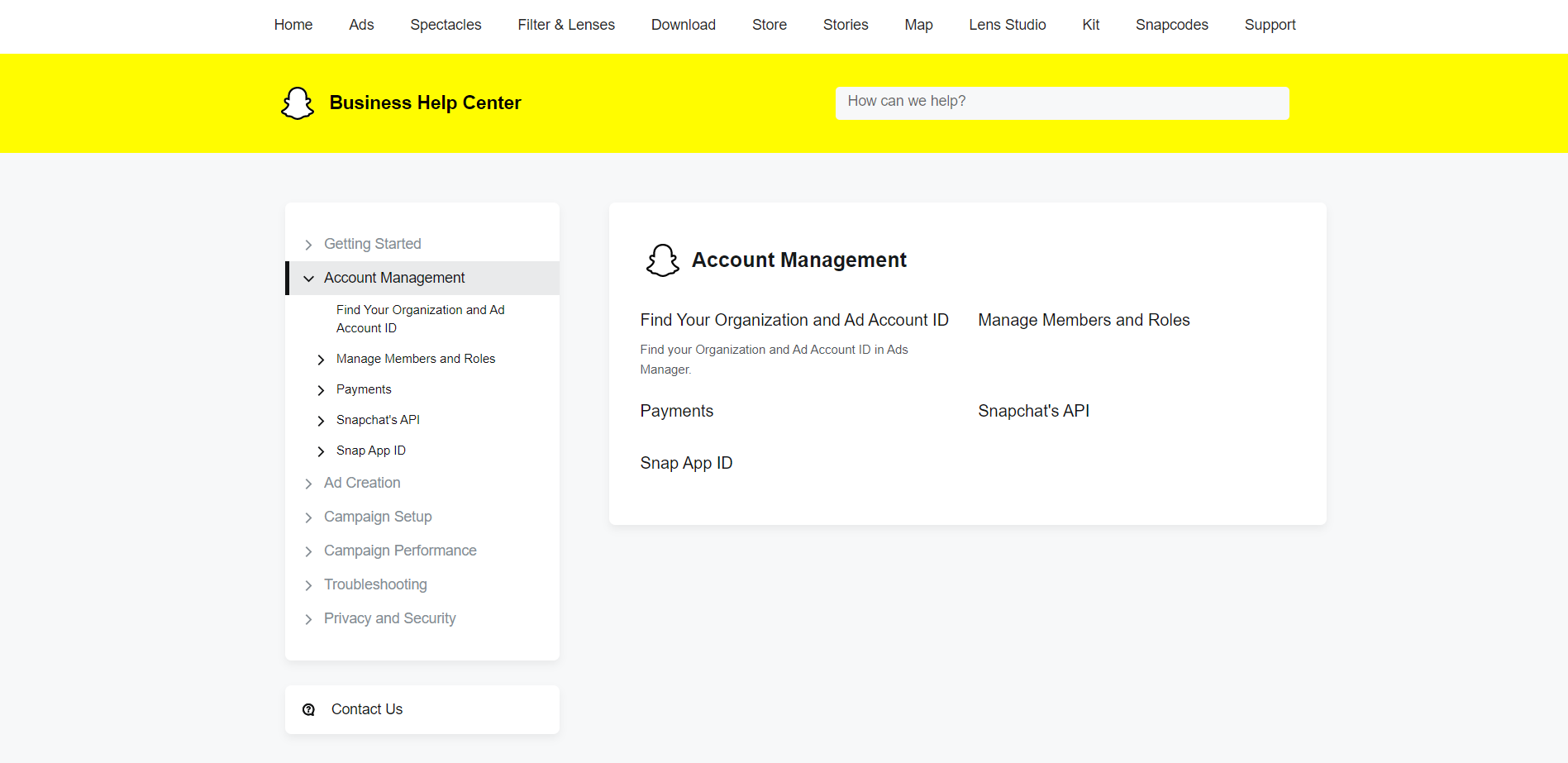
Task: Click the Contact Us link
Action: coord(367,709)
